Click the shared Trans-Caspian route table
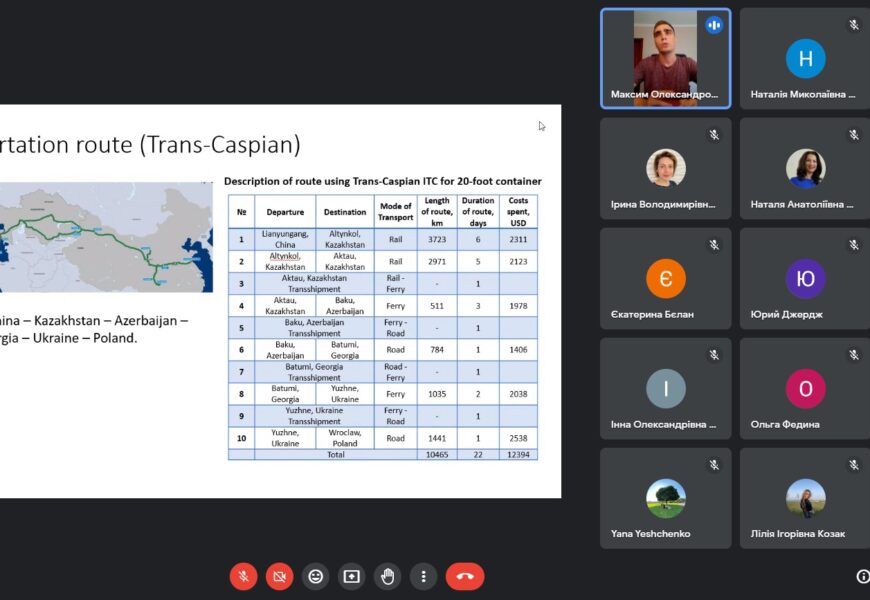Screen dimensions: 870x600 [383, 326]
